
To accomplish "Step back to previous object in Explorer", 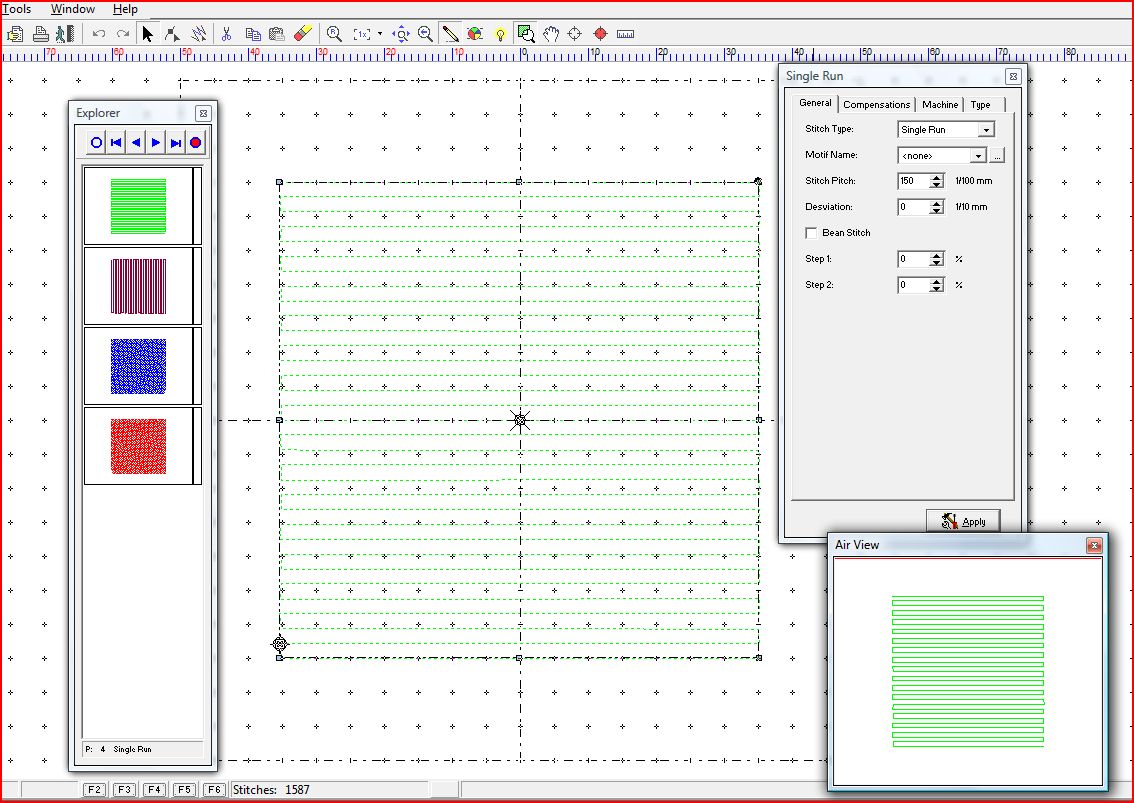I will 136,143.
